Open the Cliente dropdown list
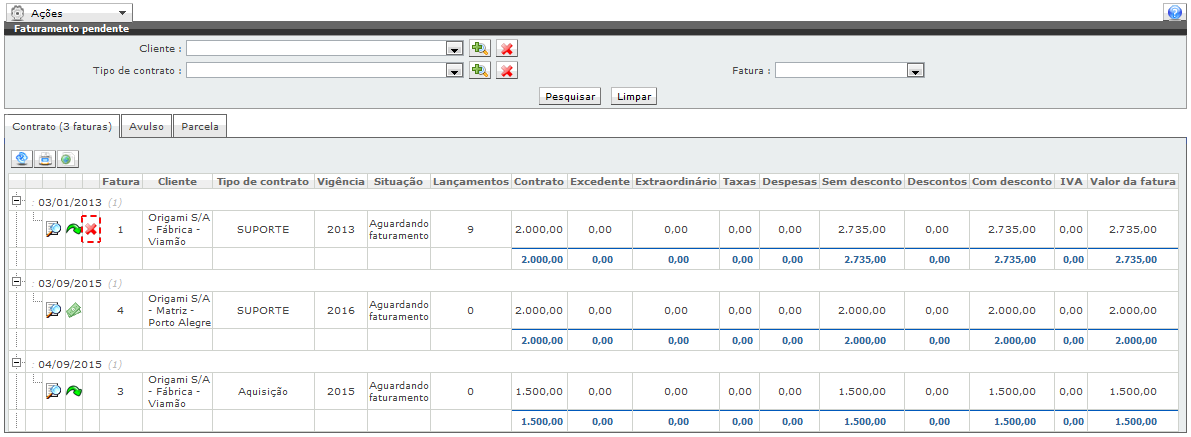 click(x=453, y=48)
